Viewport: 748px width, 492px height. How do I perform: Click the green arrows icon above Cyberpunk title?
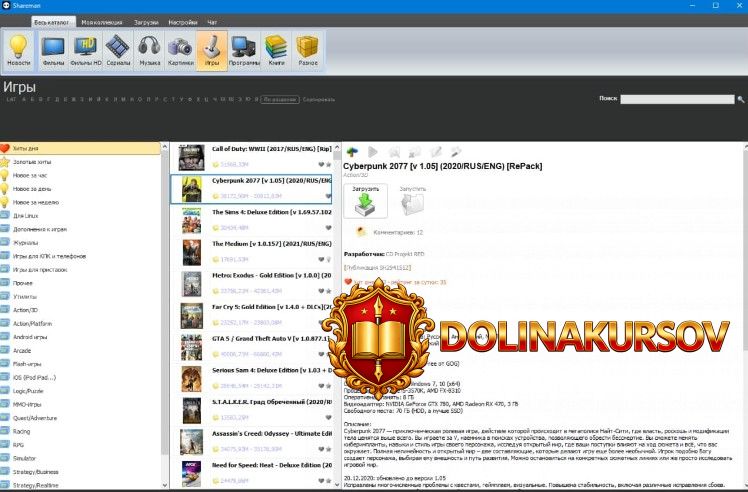tap(352, 152)
